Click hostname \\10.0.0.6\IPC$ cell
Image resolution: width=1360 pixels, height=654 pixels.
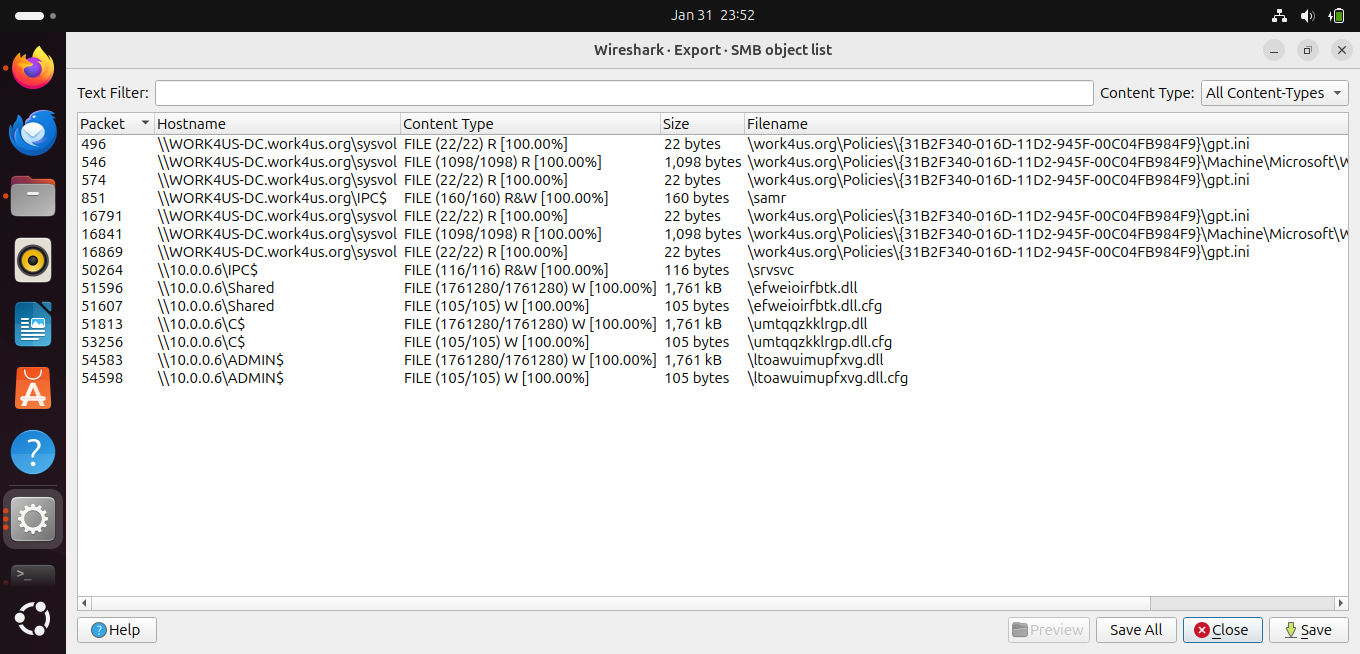pos(208,270)
